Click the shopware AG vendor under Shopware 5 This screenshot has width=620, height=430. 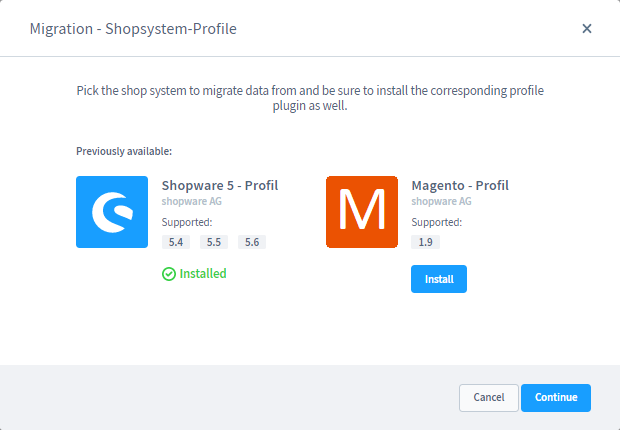coord(190,202)
